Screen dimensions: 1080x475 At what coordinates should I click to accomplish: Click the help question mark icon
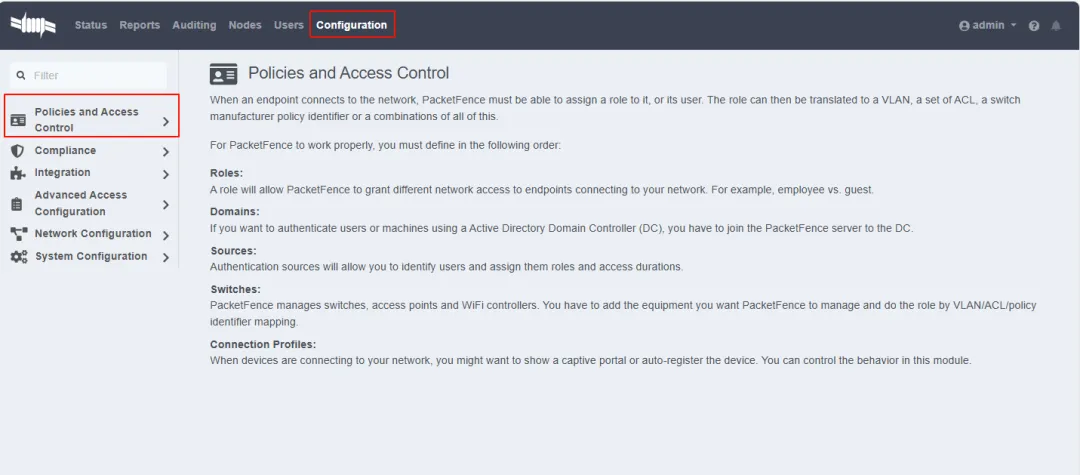point(1034,25)
